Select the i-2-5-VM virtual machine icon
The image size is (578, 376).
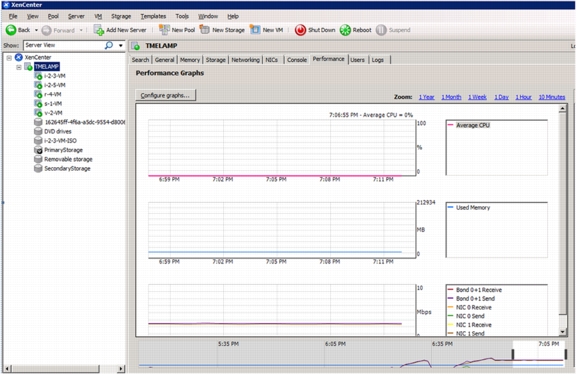38,85
